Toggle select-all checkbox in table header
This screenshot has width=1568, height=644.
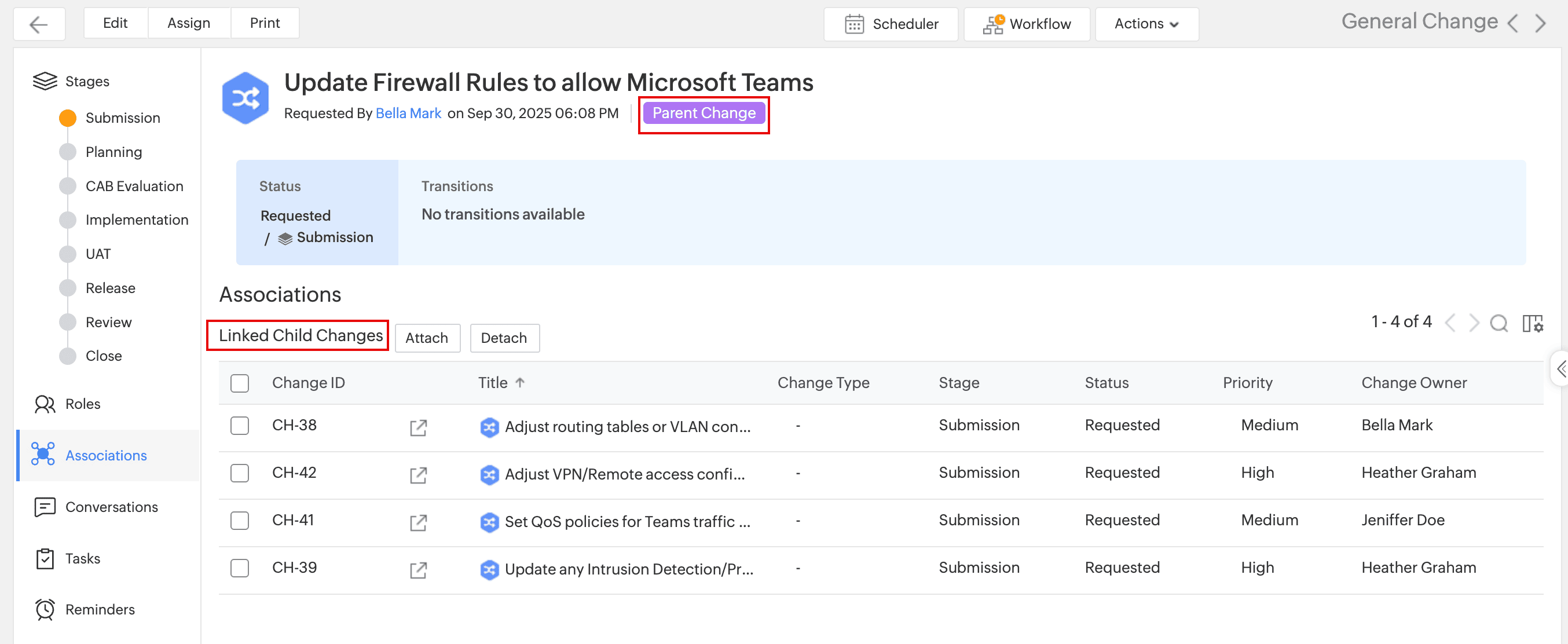pos(240,383)
